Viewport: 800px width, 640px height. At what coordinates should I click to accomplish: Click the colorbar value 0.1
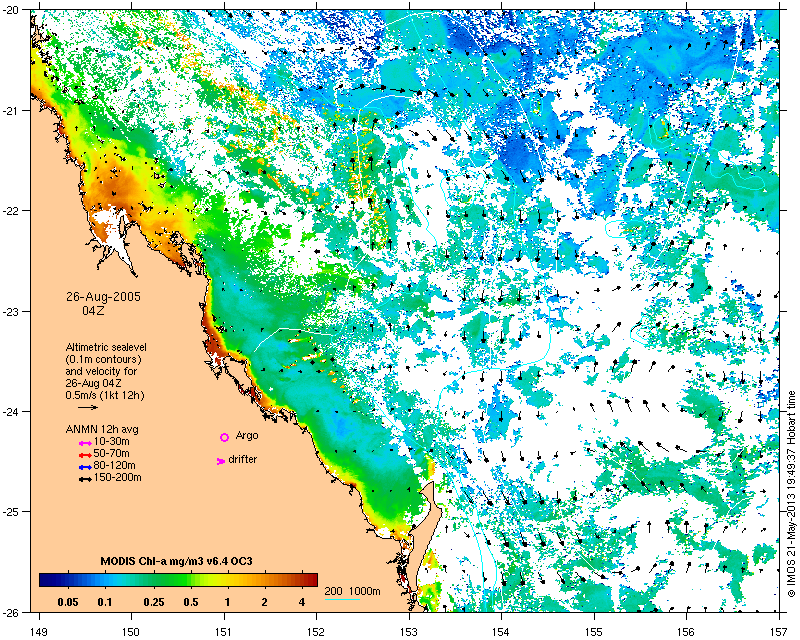point(105,603)
